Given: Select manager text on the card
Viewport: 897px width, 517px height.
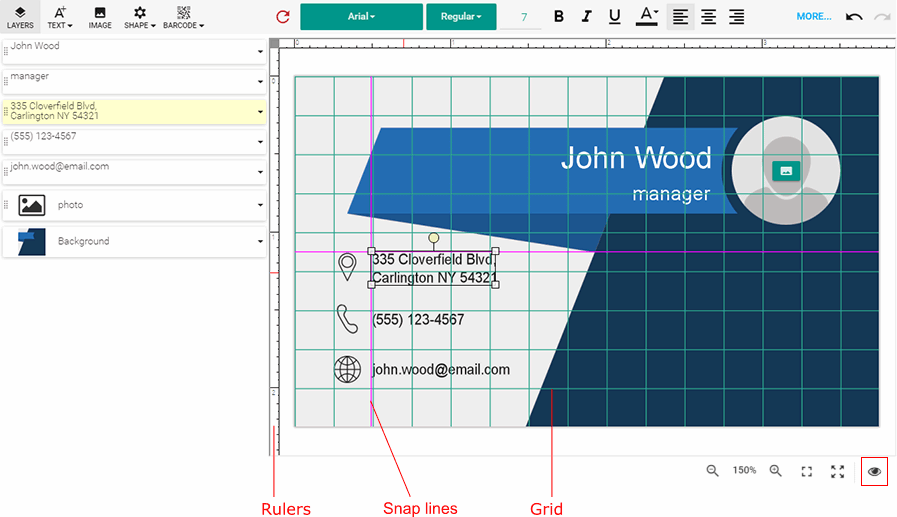Looking at the screenshot, I should (671, 194).
